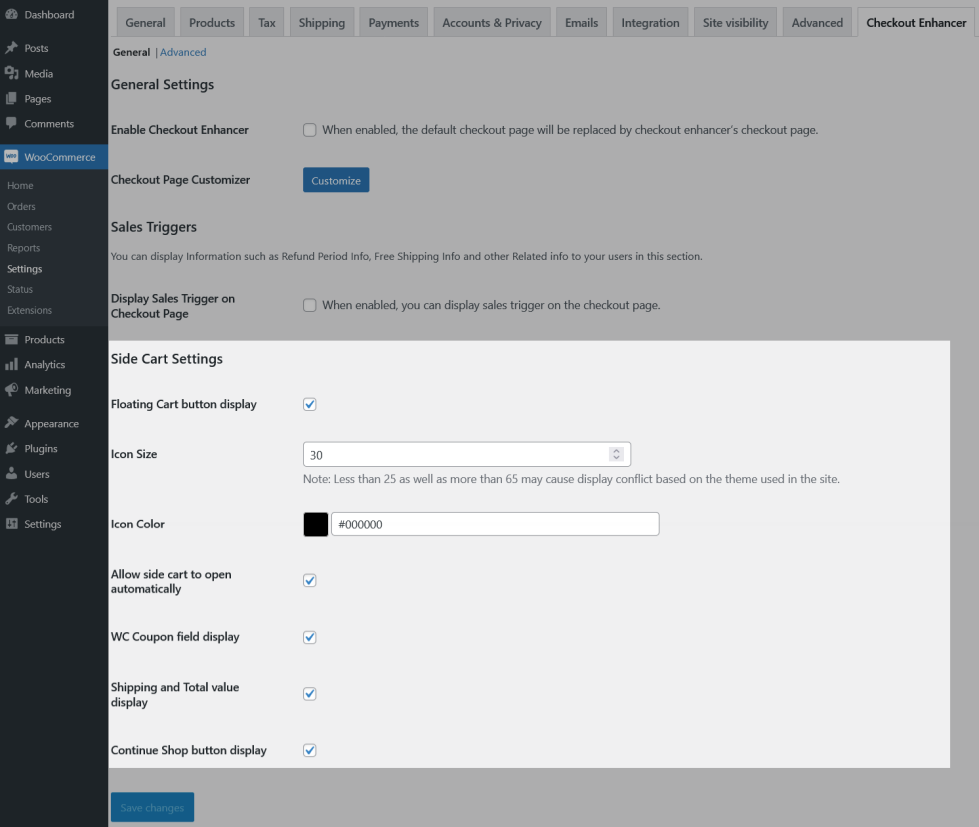
Task: Click the Media library icon
Action: click(x=11, y=73)
